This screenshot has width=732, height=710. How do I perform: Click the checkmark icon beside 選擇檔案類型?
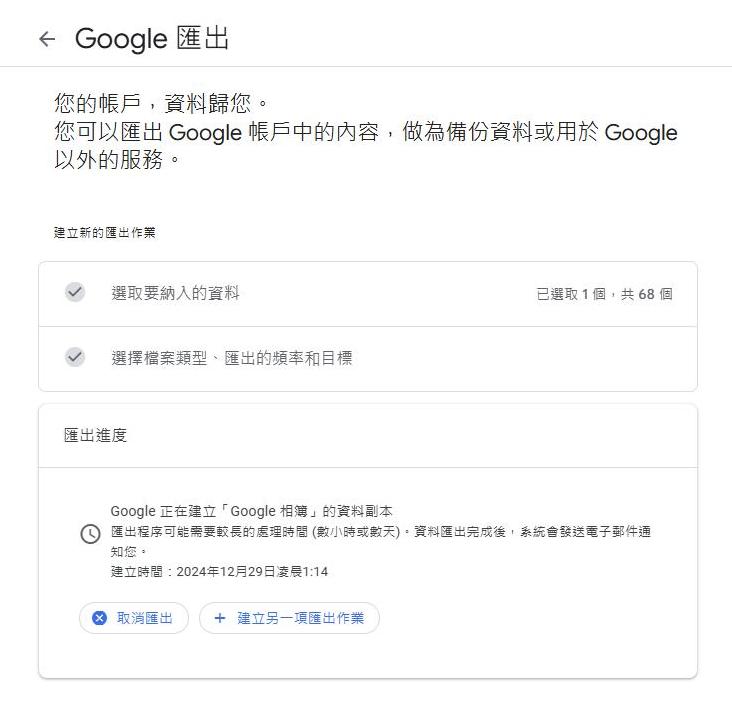tap(75, 358)
